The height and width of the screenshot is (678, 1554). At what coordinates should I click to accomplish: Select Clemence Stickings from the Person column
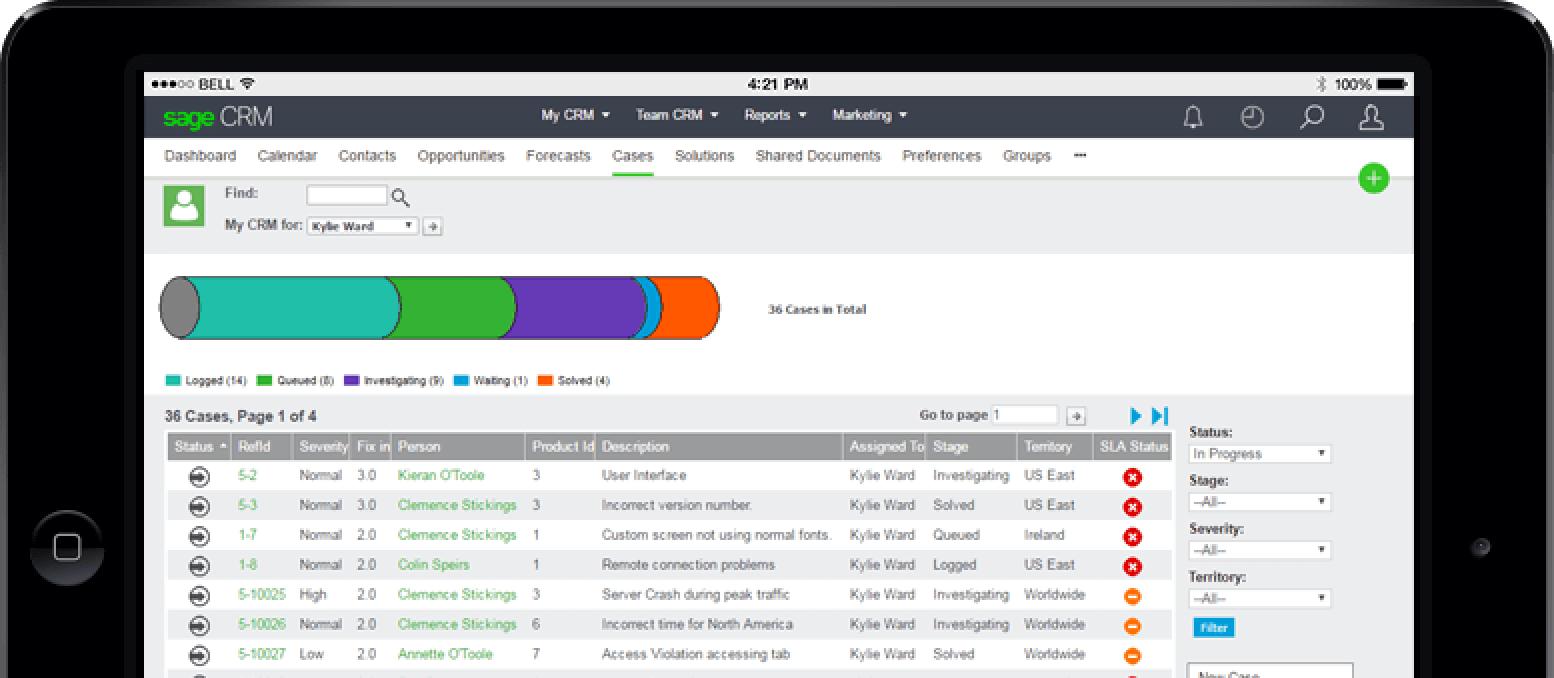pos(457,506)
